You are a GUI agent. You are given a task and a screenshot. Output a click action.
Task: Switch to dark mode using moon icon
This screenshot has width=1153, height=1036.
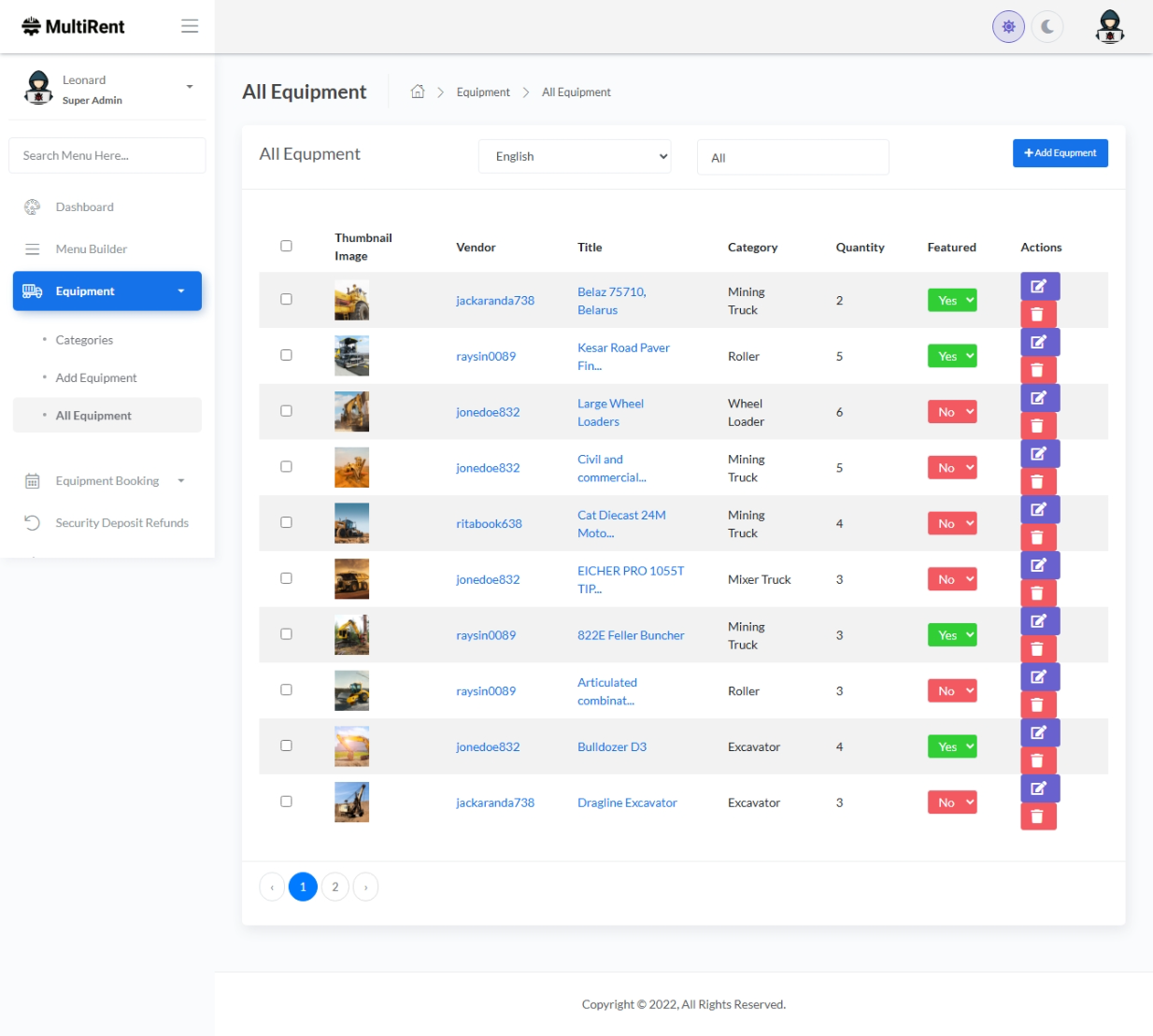click(1047, 27)
